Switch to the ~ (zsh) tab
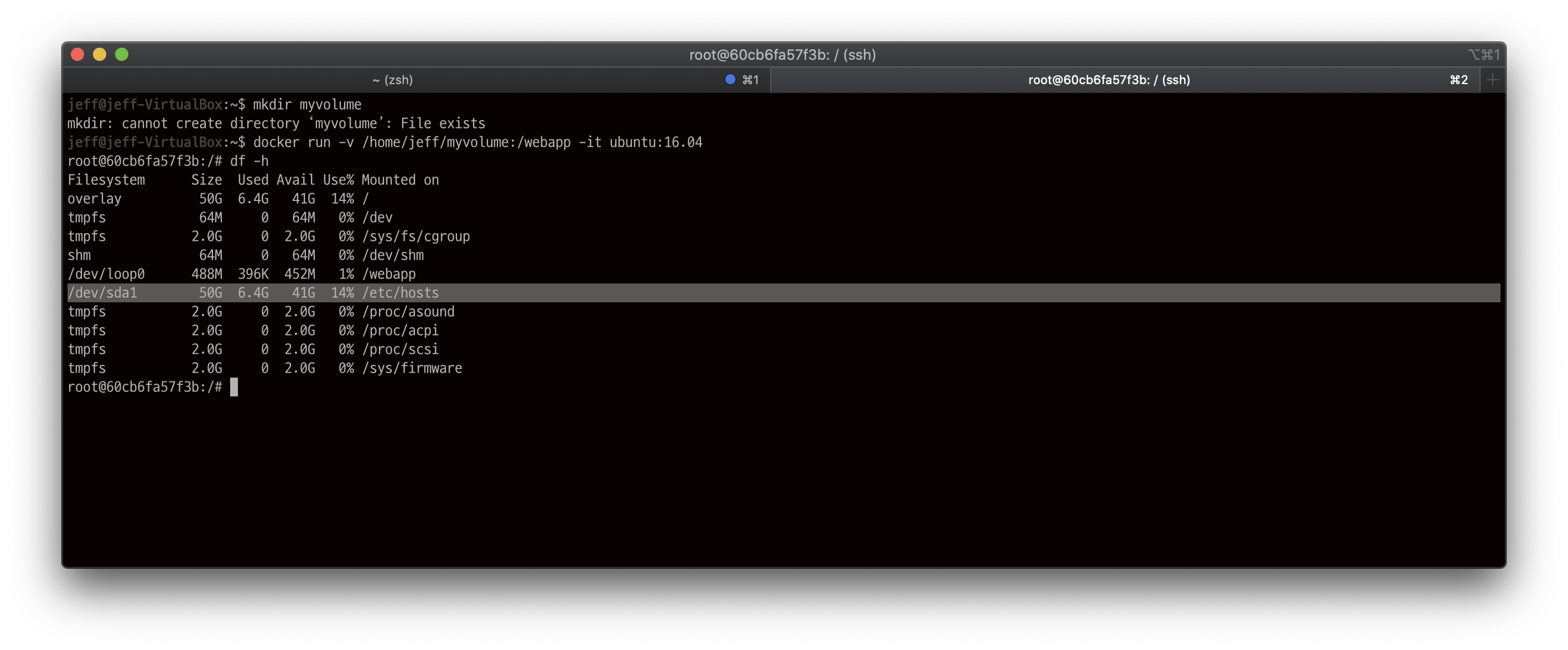Screen dimensions: 1568x650 point(393,79)
